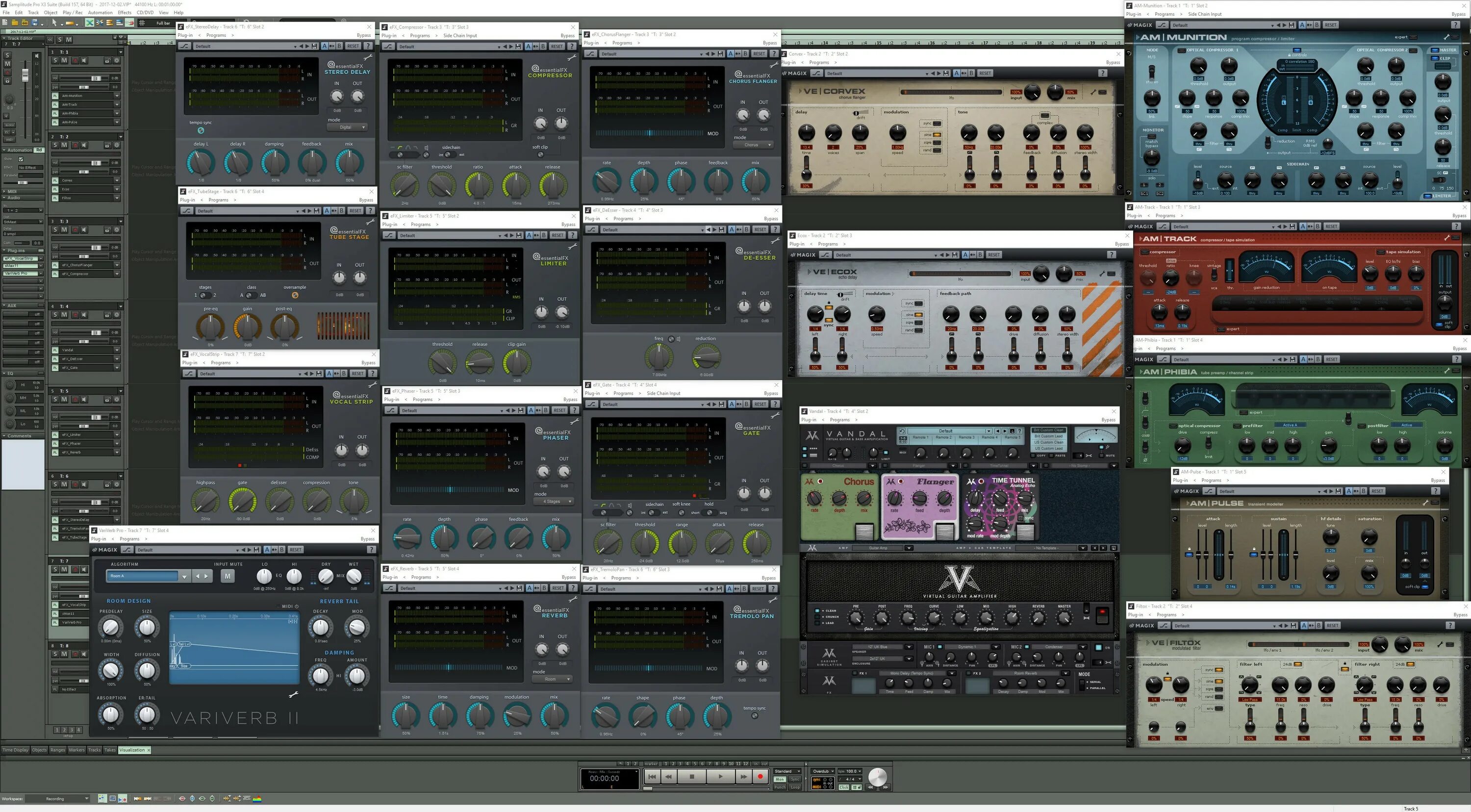Viewport: 1471px width, 812px height.
Task: Toggle Mon monitoring in the transport bar
Action: point(780,780)
